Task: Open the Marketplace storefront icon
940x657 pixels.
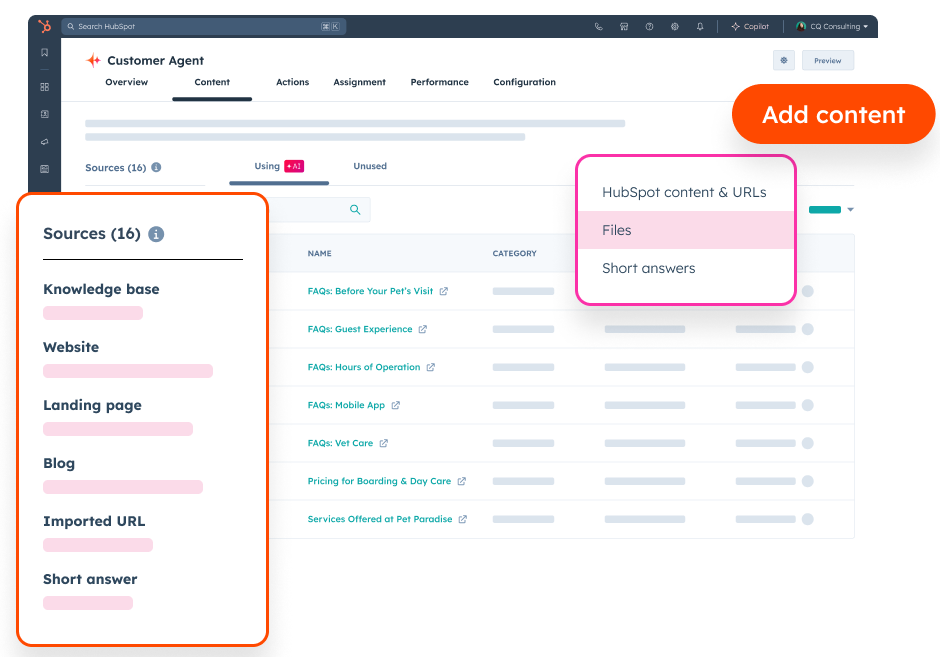Action: [624, 26]
